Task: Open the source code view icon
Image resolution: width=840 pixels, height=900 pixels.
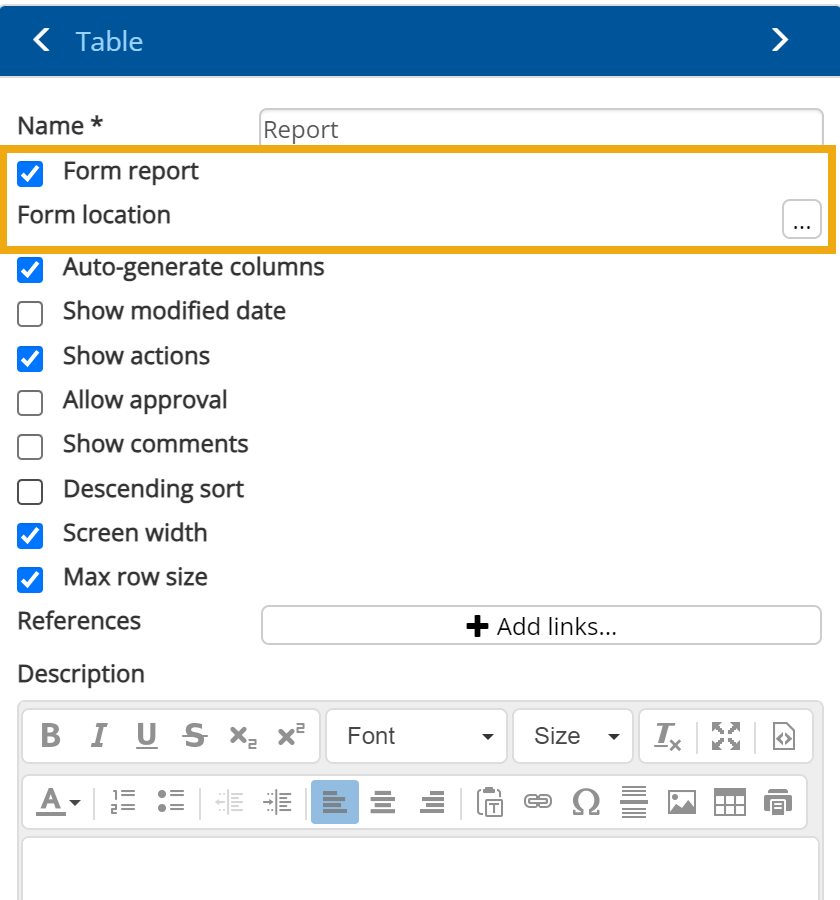Action: click(781, 735)
